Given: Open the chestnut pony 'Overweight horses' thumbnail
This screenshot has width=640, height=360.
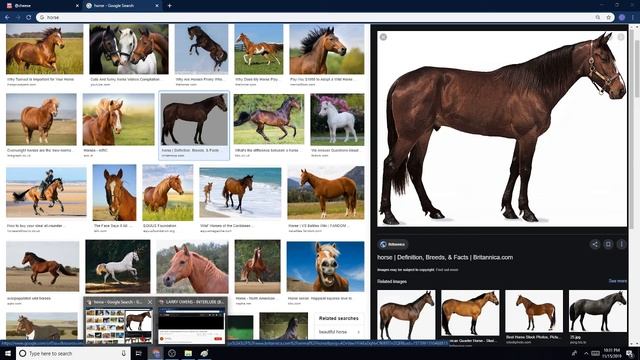Looking at the screenshot, I should click(x=41, y=119).
